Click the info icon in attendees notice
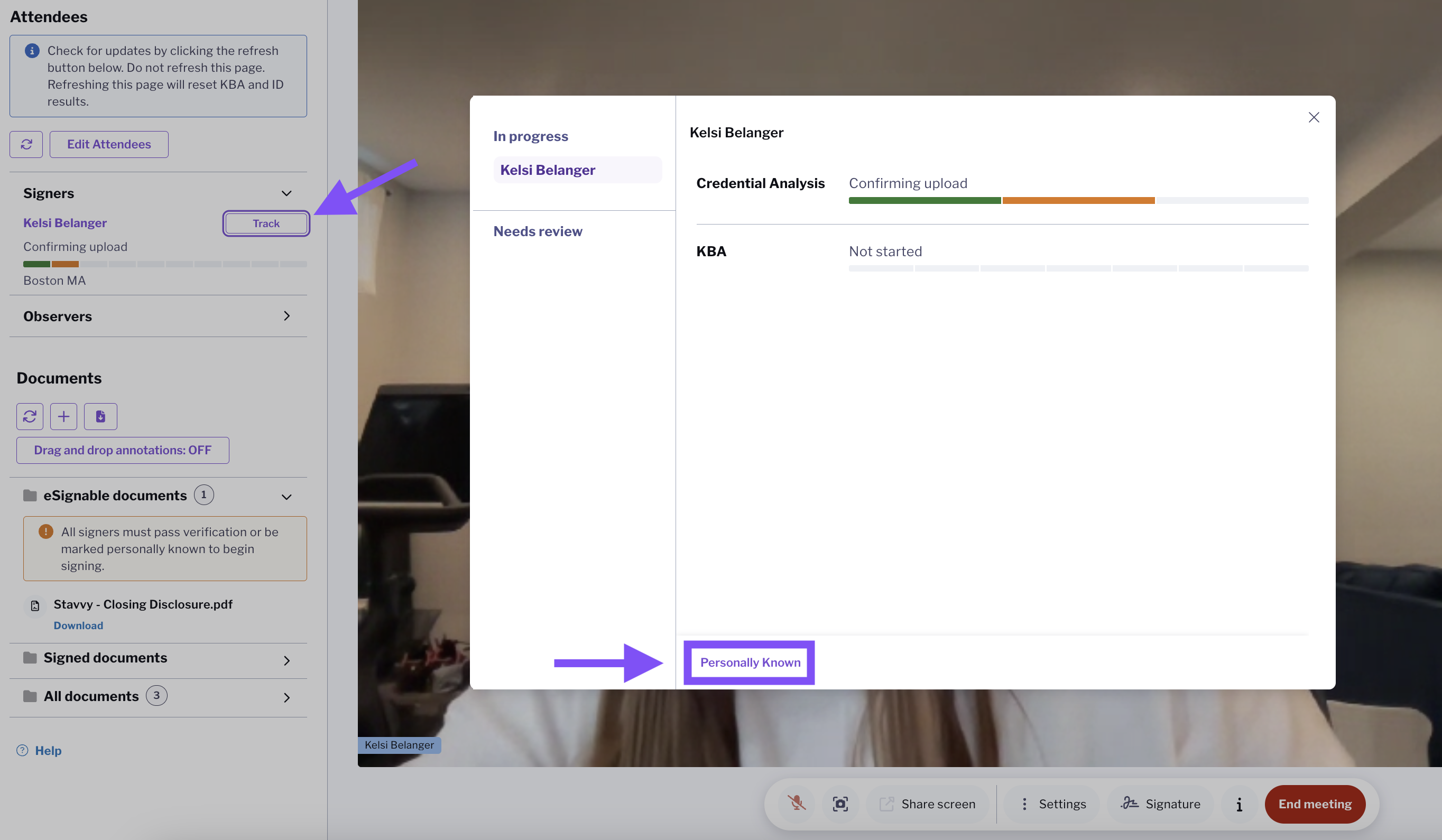 (32, 51)
